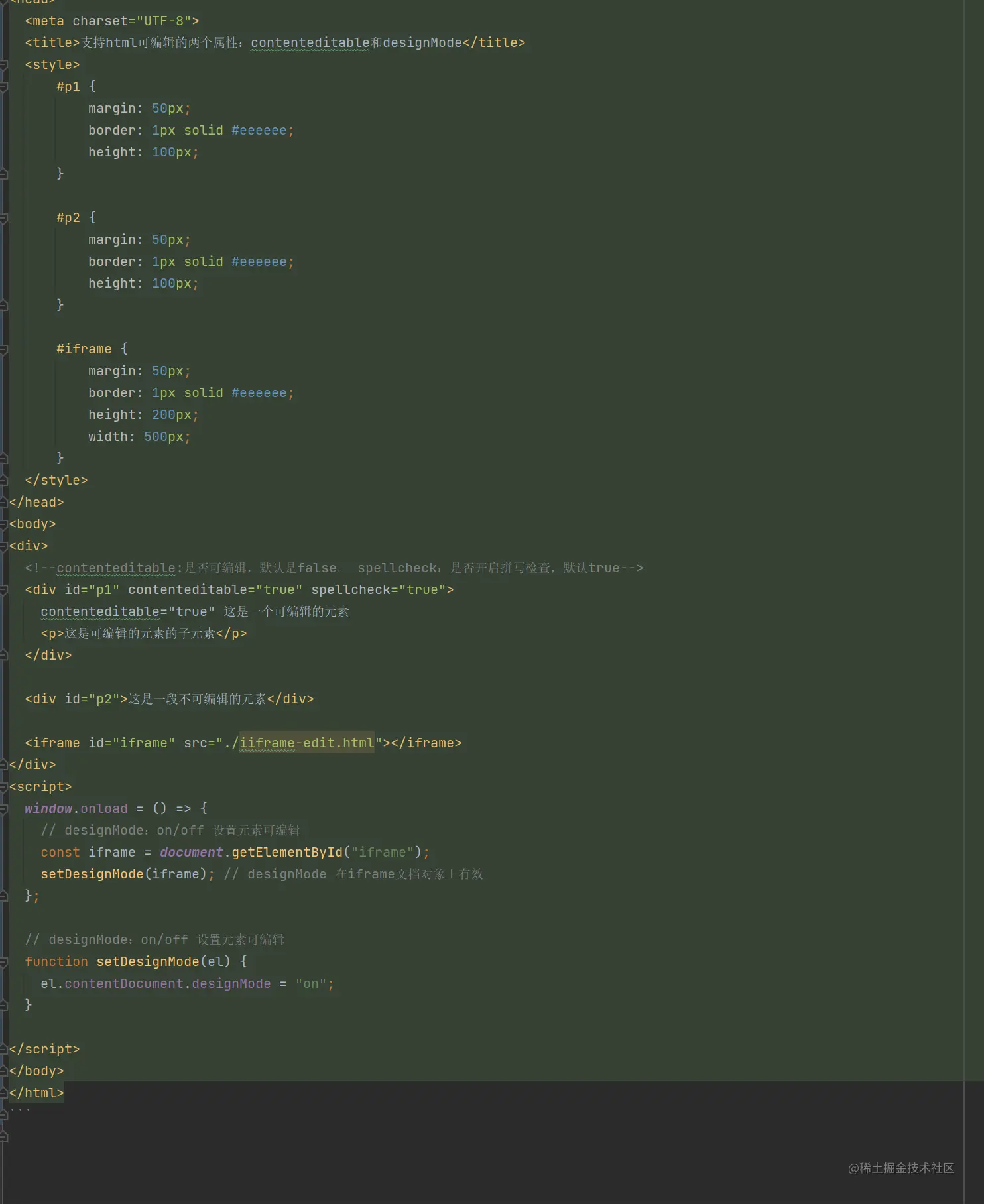Image resolution: width=984 pixels, height=1204 pixels.
Task: Click the <p> line with 子元素 text
Action: point(144,633)
